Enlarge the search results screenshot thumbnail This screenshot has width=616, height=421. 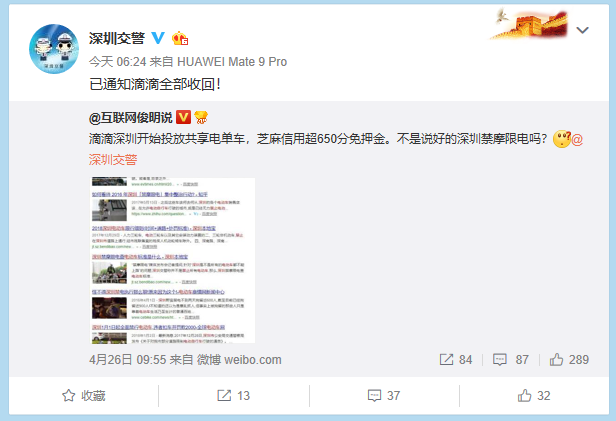pos(172,260)
